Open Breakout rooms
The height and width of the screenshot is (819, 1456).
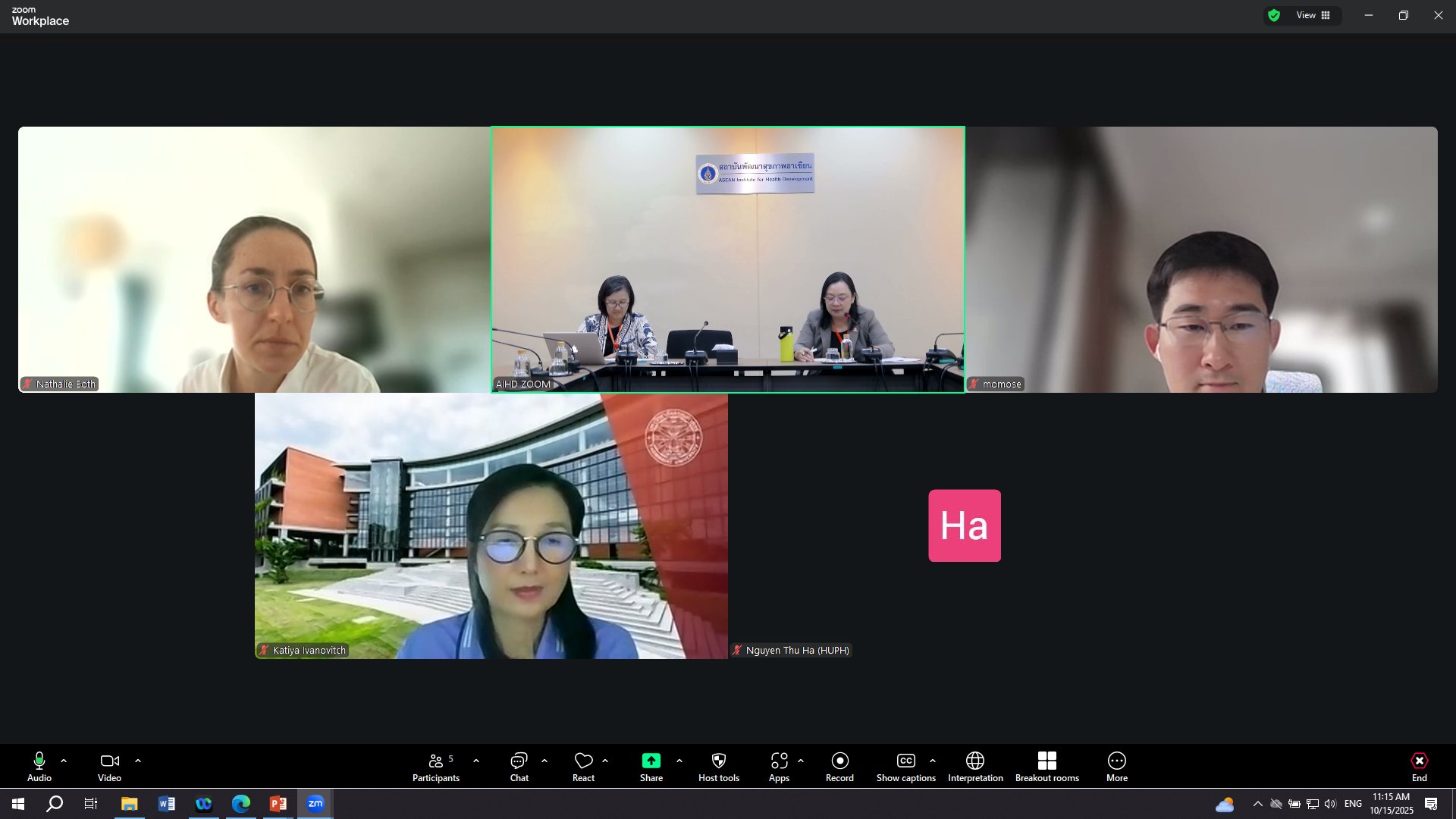pos(1046,766)
